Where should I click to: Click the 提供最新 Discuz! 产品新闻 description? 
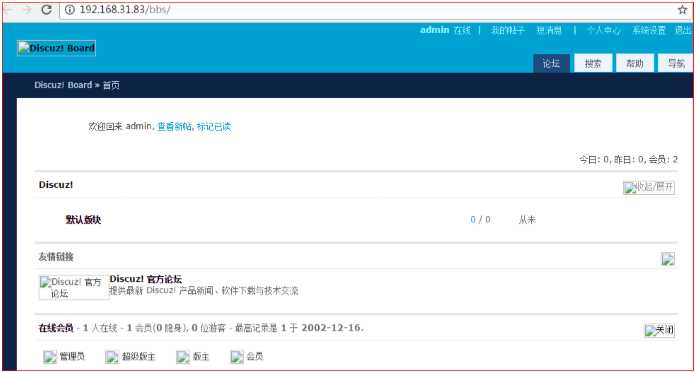click(x=204, y=291)
